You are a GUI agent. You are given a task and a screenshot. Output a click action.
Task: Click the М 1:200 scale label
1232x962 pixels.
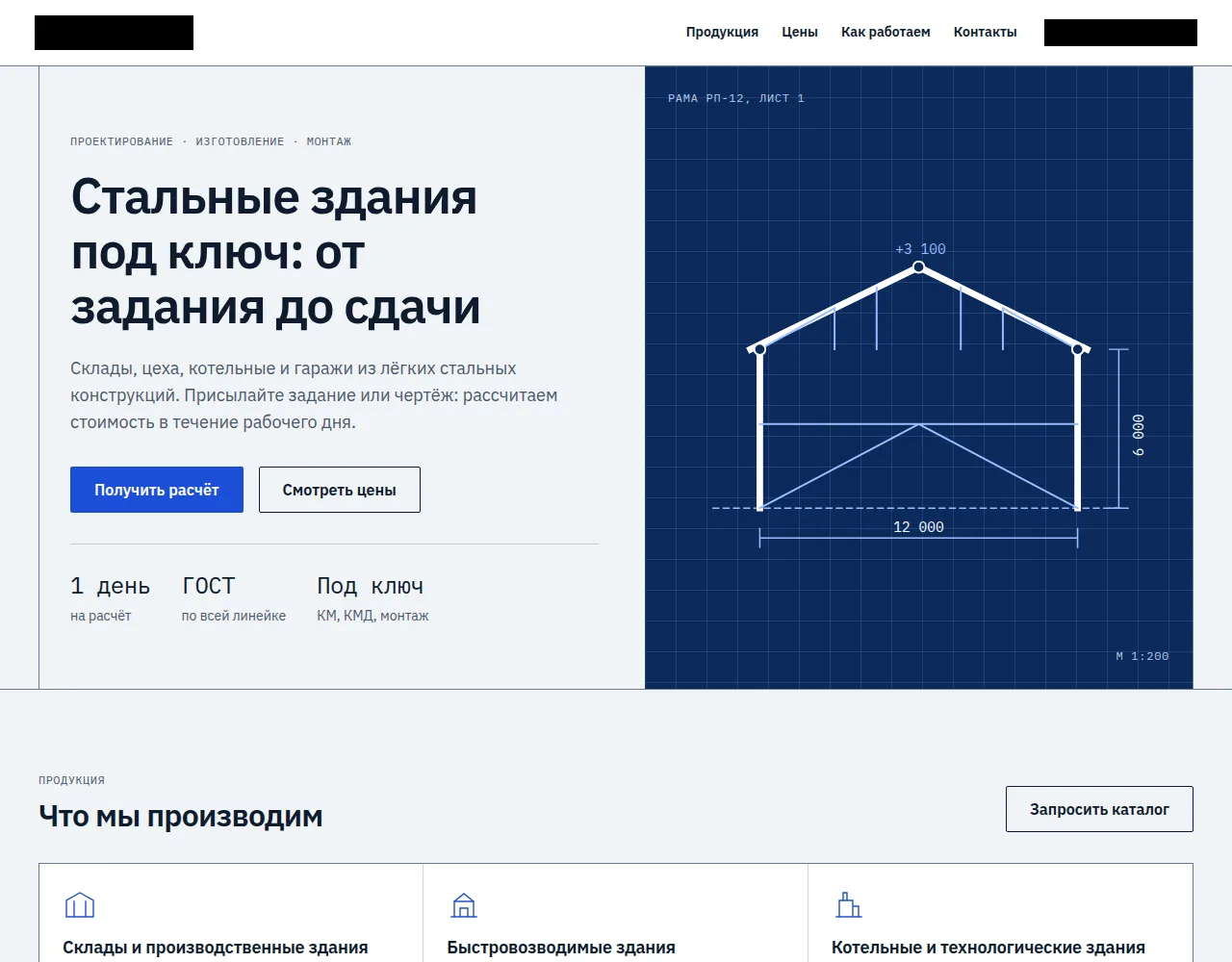coord(1142,656)
